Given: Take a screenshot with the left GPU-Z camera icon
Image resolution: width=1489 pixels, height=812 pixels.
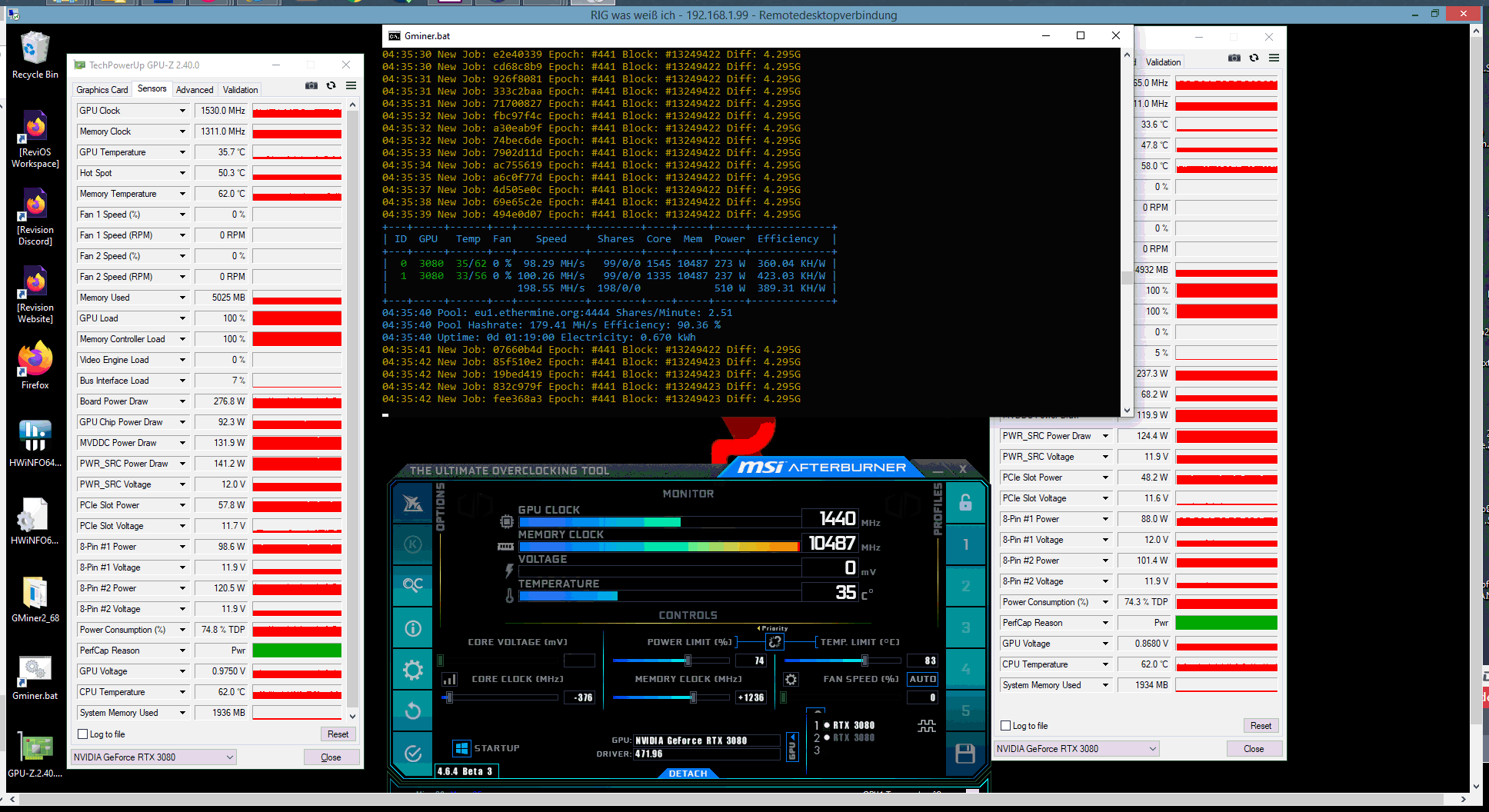Looking at the screenshot, I should click(311, 85).
